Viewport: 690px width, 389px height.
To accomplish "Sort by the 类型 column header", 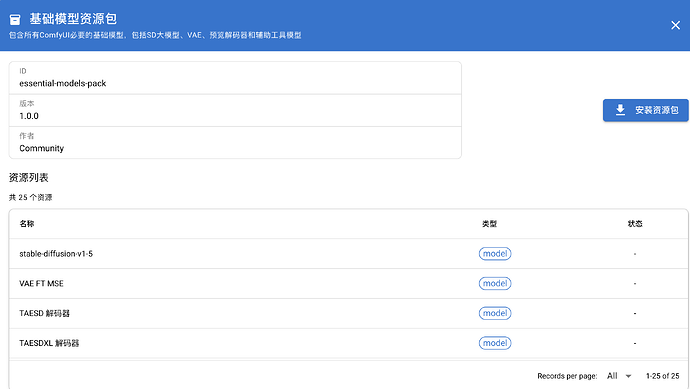I will point(489,224).
